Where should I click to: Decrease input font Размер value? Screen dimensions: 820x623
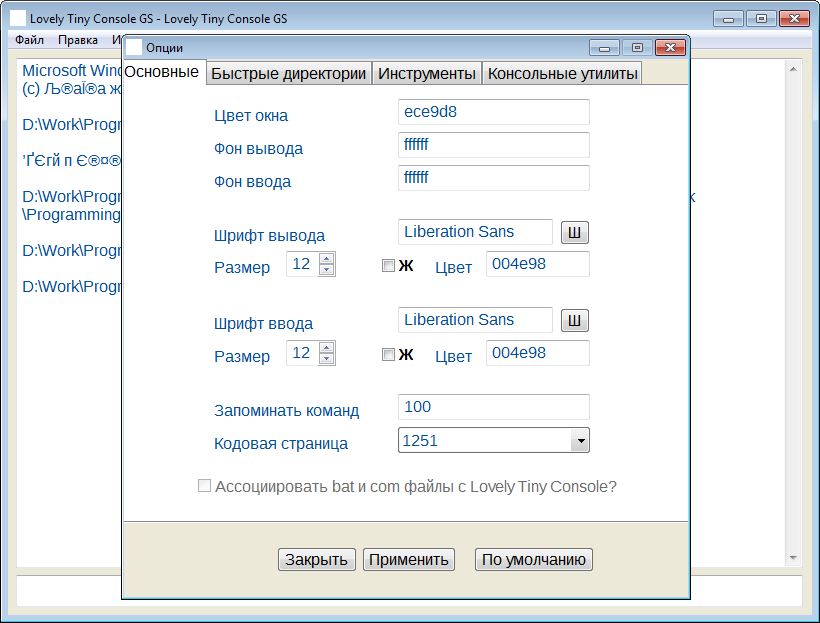pyautogui.click(x=326, y=358)
